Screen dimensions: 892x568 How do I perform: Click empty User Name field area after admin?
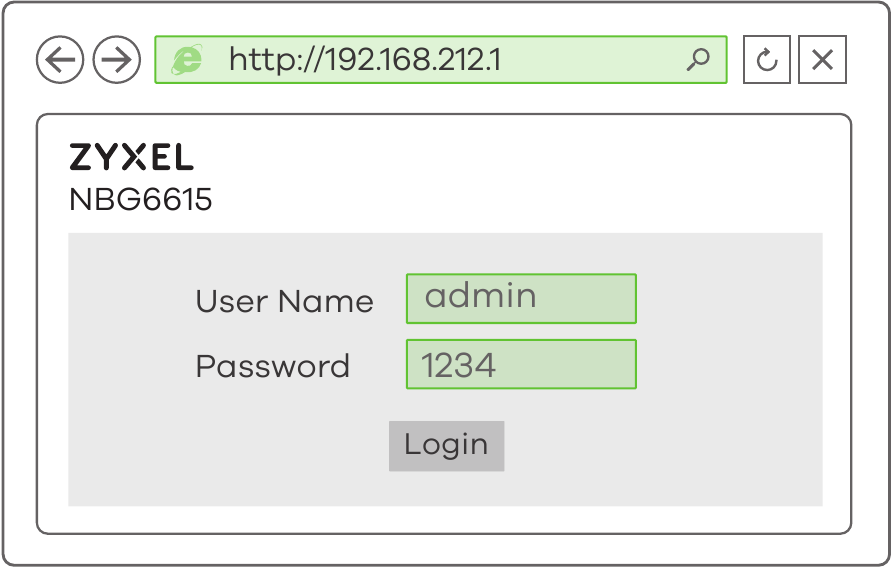pos(586,299)
